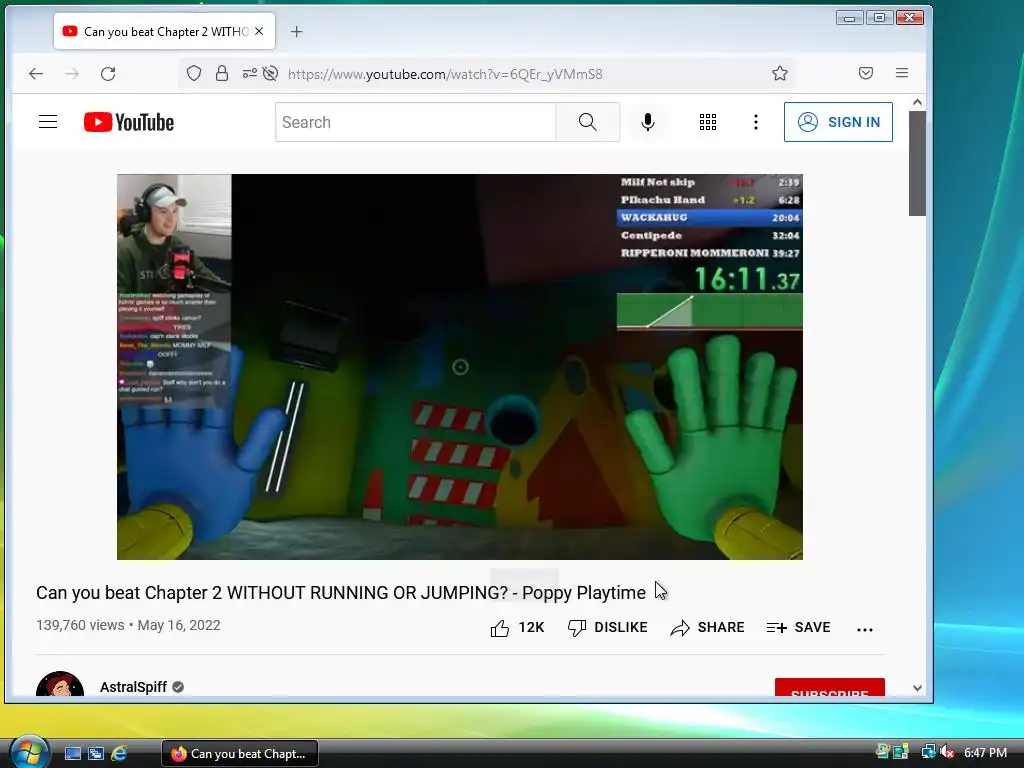
Task: Click Switch between windows icon in the taskbar
Action: [x=96, y=754]
